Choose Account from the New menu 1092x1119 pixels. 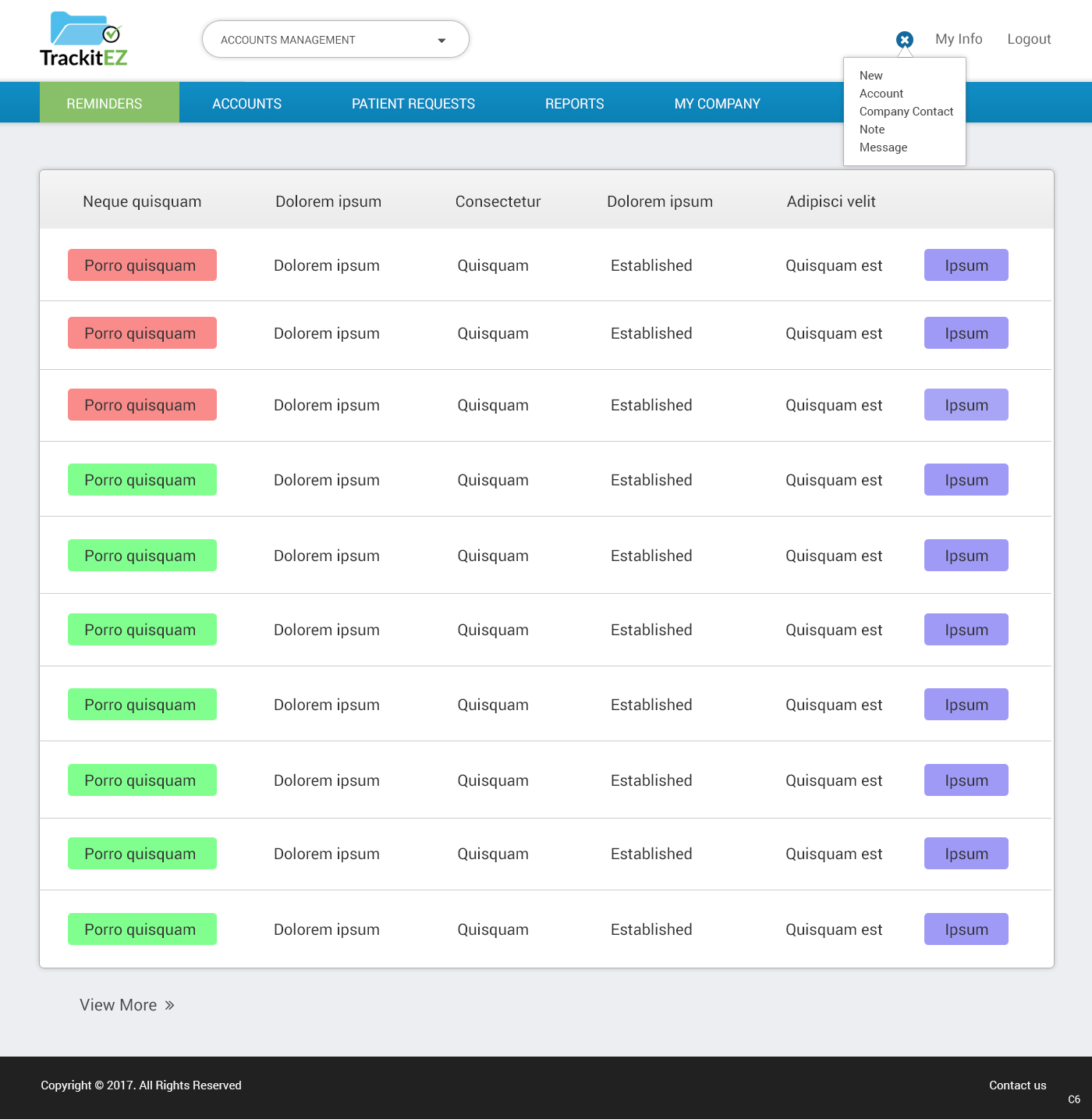click(881, 94)
